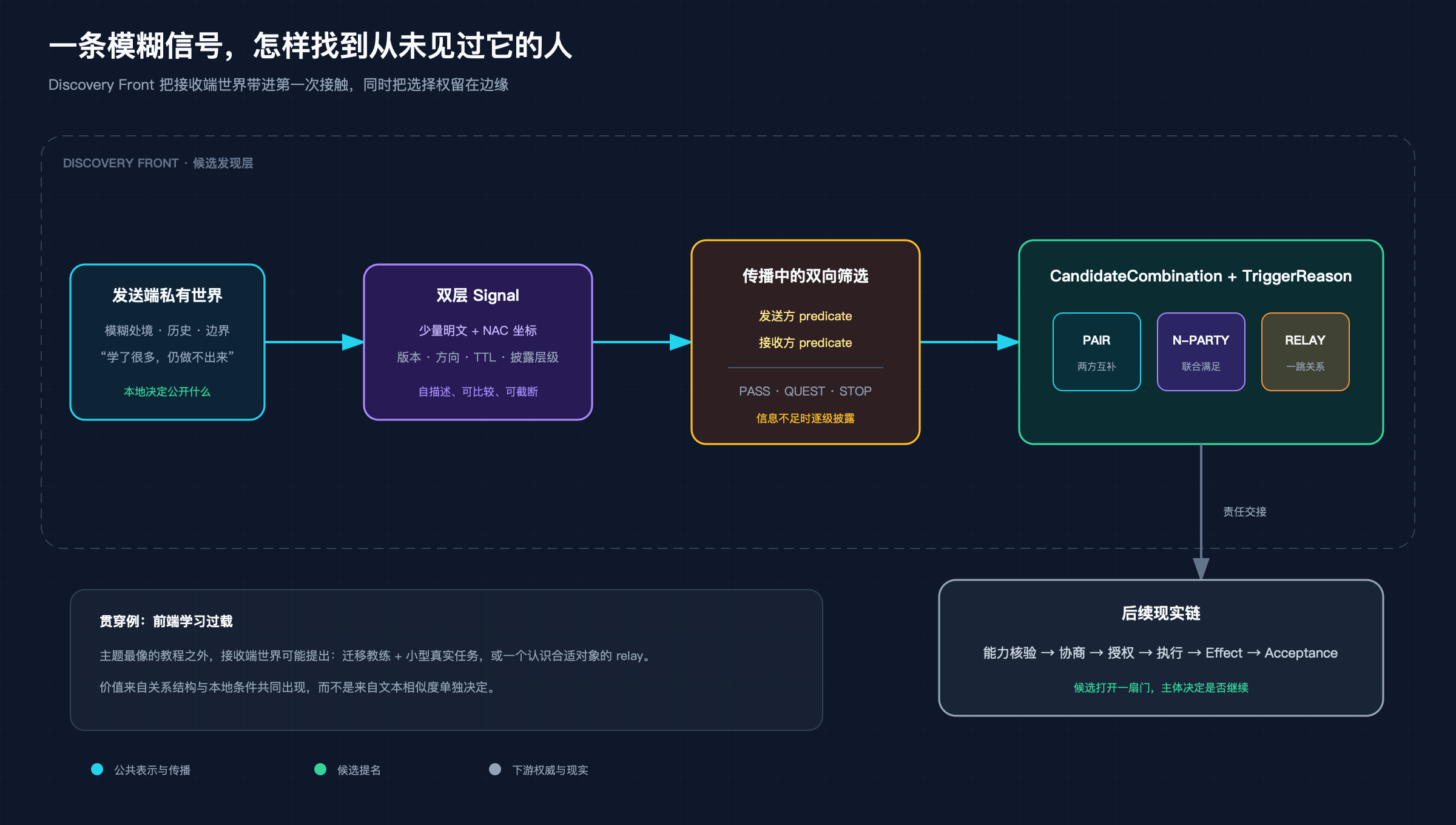Click the 贯穿例：前端学习过载 heading
Image resolution: width=1456 pixels, height=825 pixels.
click(166, 621)
